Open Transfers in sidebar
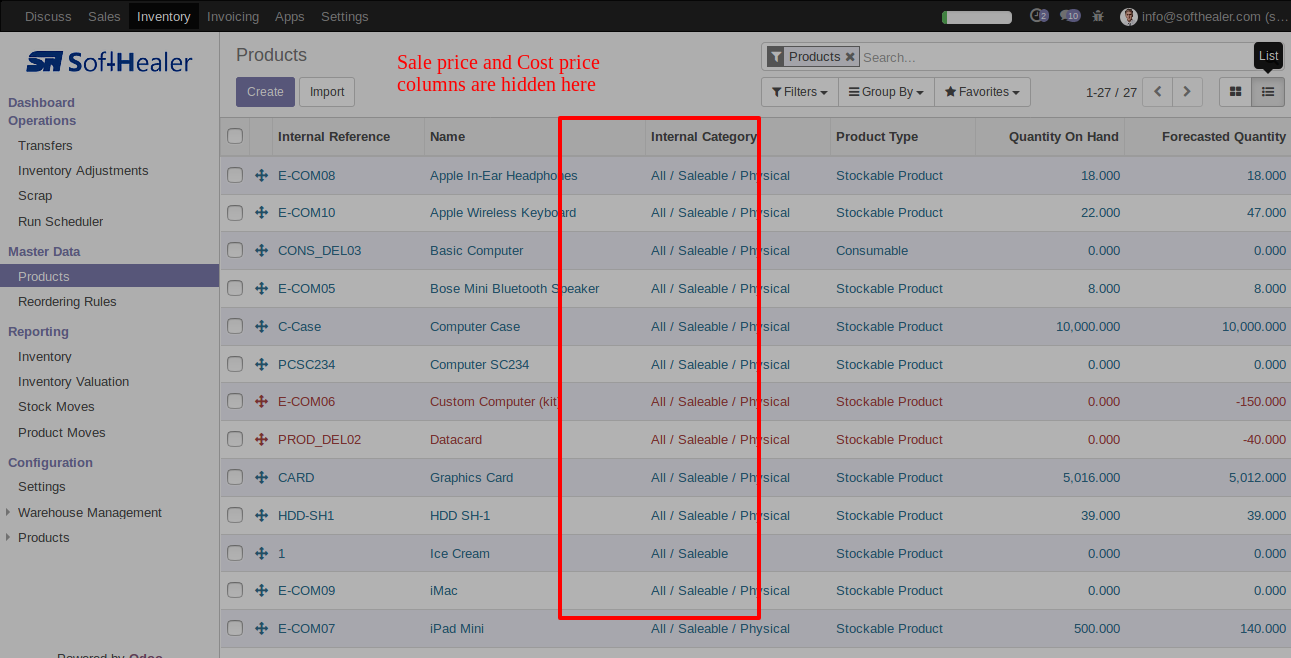This screenshot has height=658, width=1291. click(x=45, y=146)
